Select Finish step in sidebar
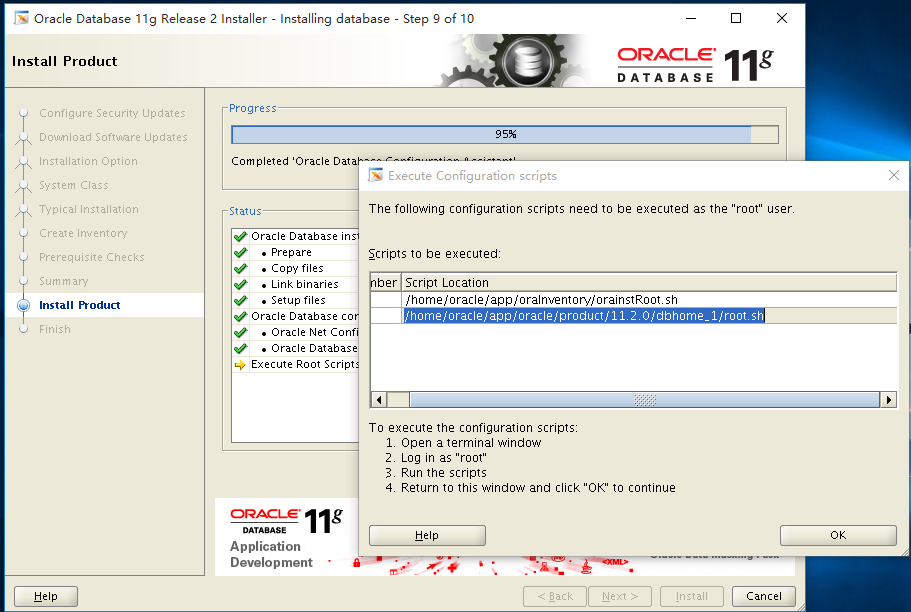 (x=55, y=329)
